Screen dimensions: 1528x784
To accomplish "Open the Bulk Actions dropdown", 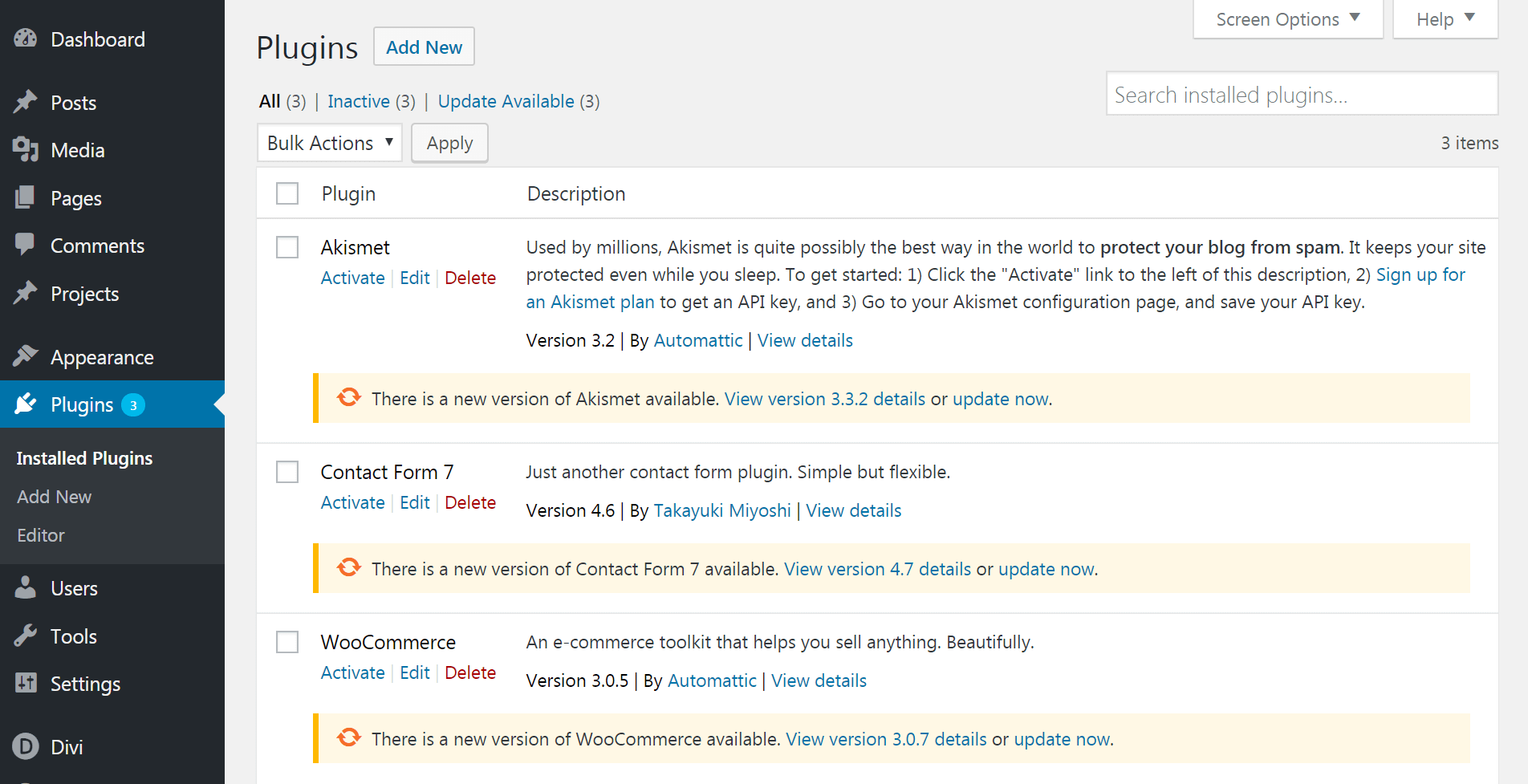I will [x=330, y=143].
